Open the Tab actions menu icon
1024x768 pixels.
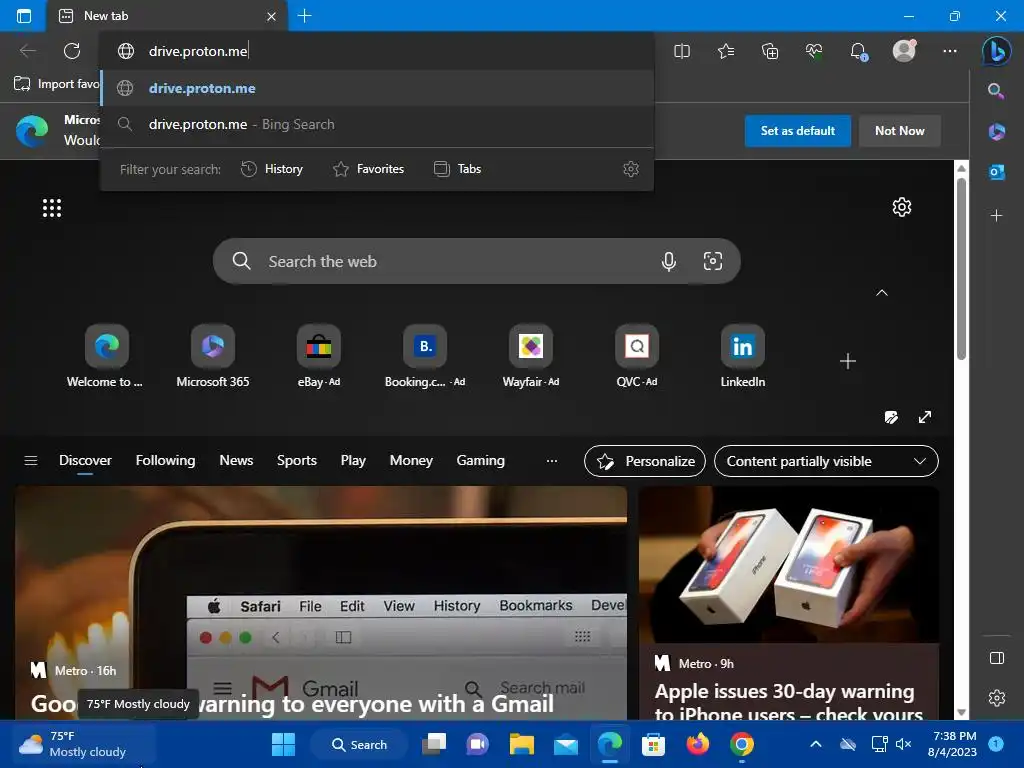(24, 16)
